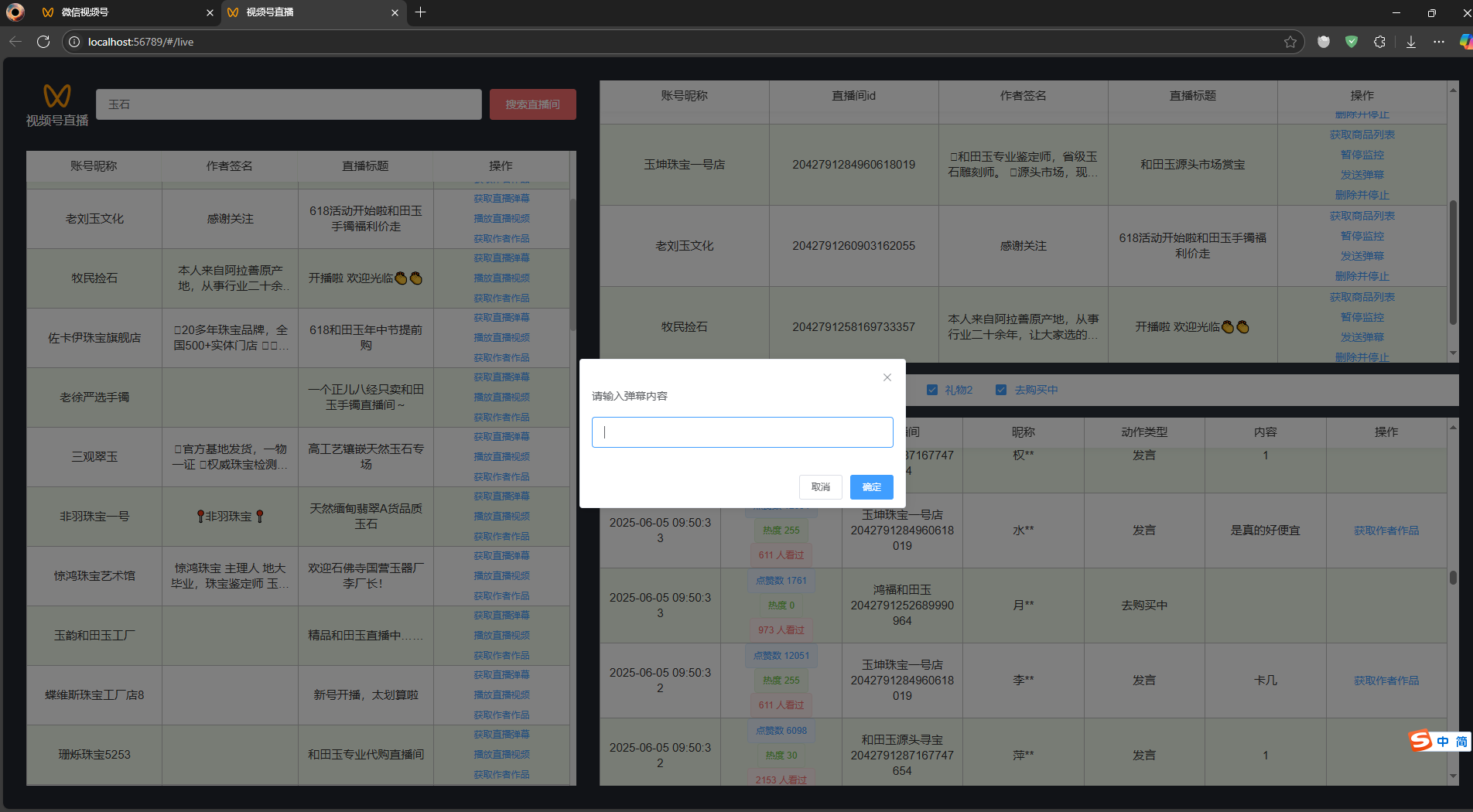Click 播放直播视频 for 牧民捡石
Viewport: 1473px width, 812px height.
tap(501, 278)
